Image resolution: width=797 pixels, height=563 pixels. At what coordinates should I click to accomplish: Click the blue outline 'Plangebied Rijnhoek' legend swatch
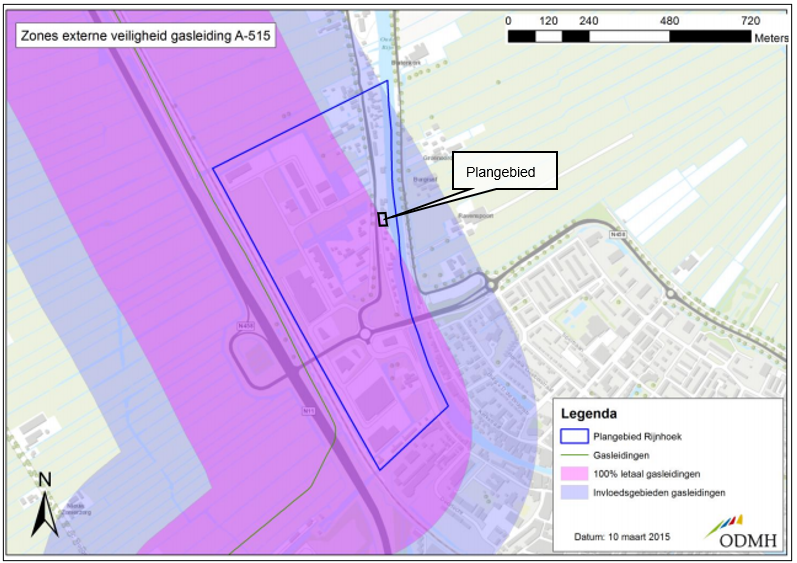pos(574,436)
